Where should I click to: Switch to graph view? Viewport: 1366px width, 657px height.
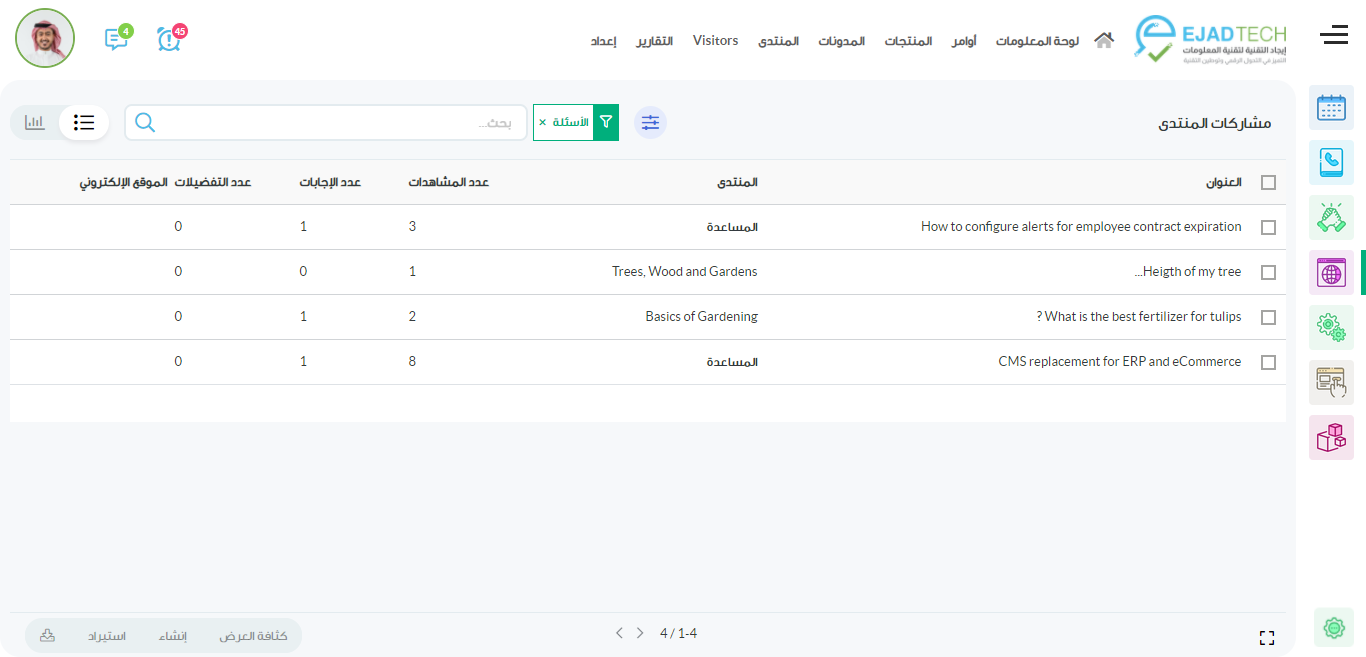[x=35, y=122]
